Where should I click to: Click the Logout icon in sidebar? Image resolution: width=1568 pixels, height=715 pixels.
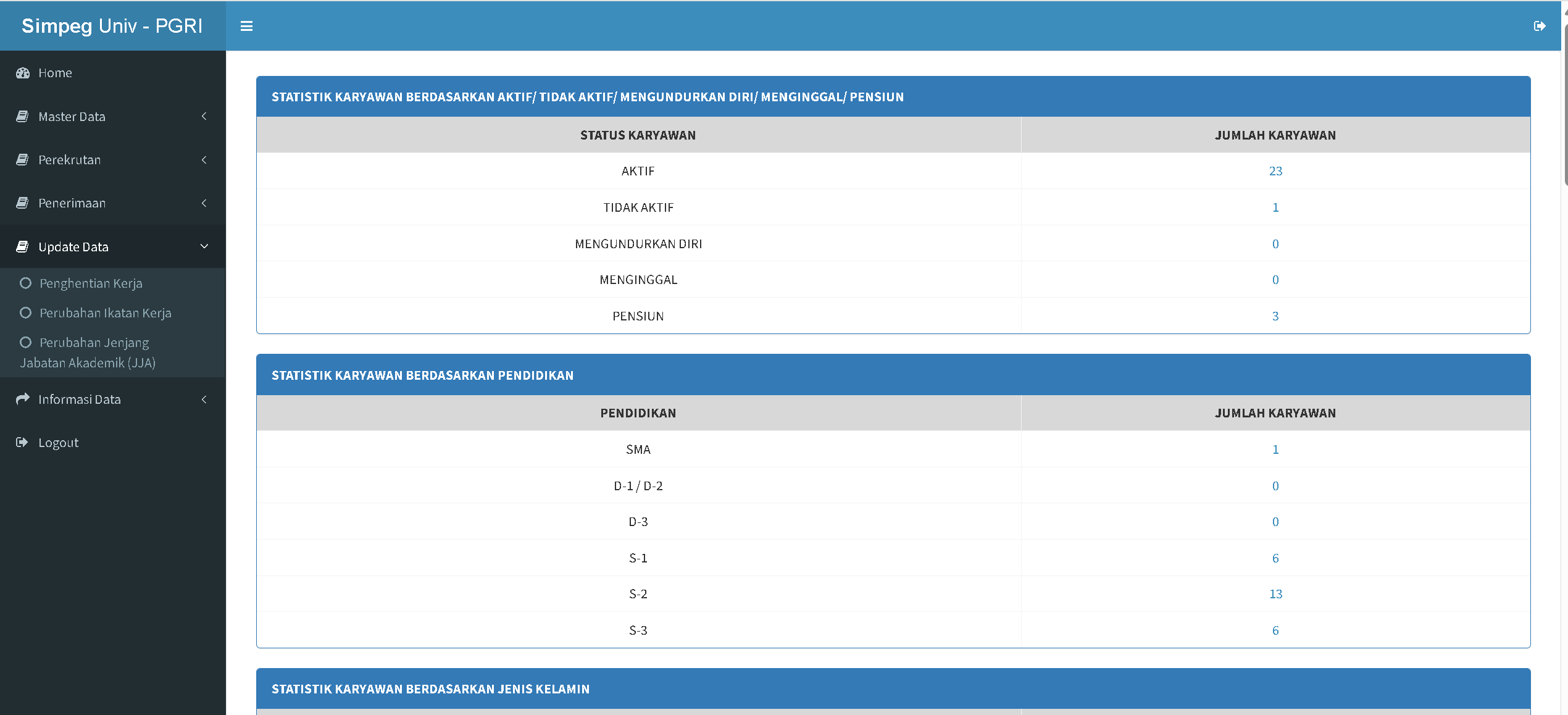pyautogui.click(x=22, y=442)
